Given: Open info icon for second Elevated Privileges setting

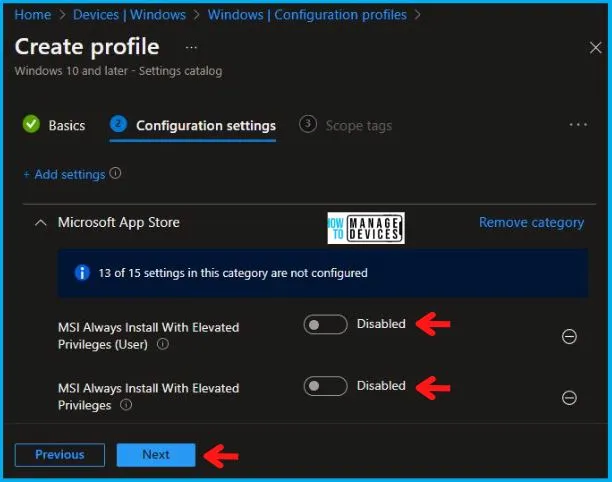Looking at the screenshot, I should (126, 405).
